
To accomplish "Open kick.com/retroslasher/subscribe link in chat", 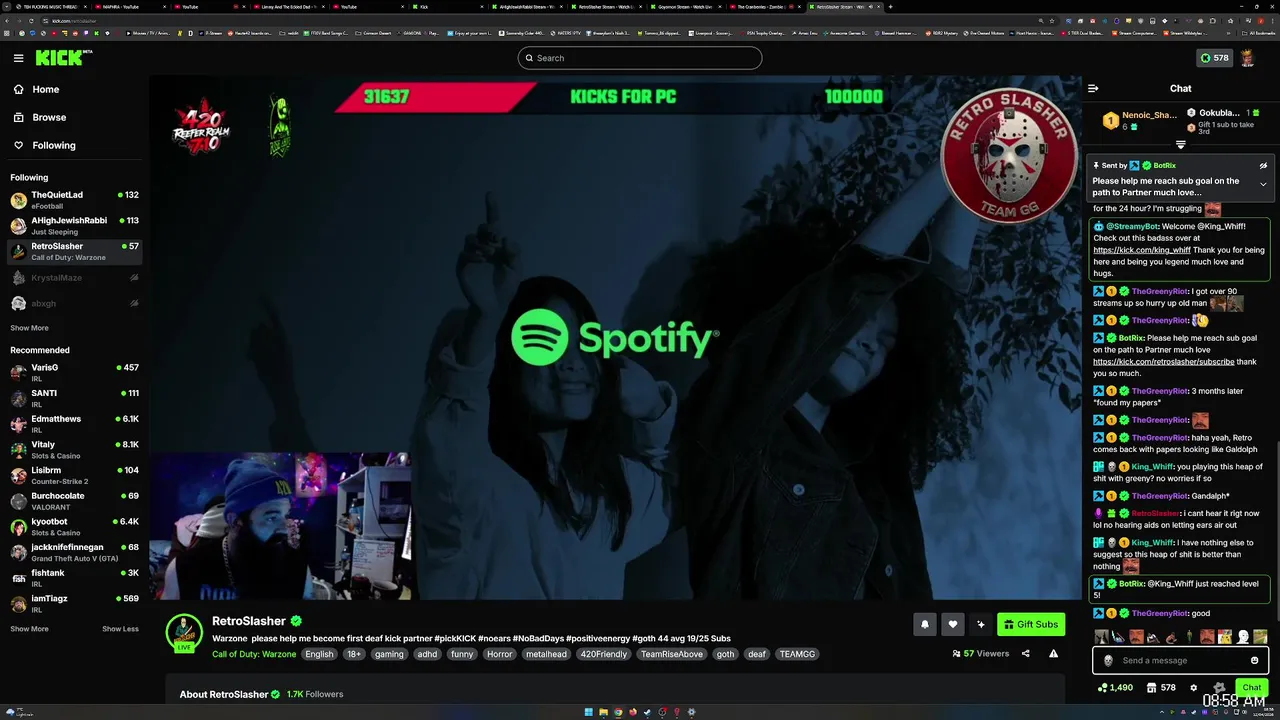I will (x=1163, y=362).
